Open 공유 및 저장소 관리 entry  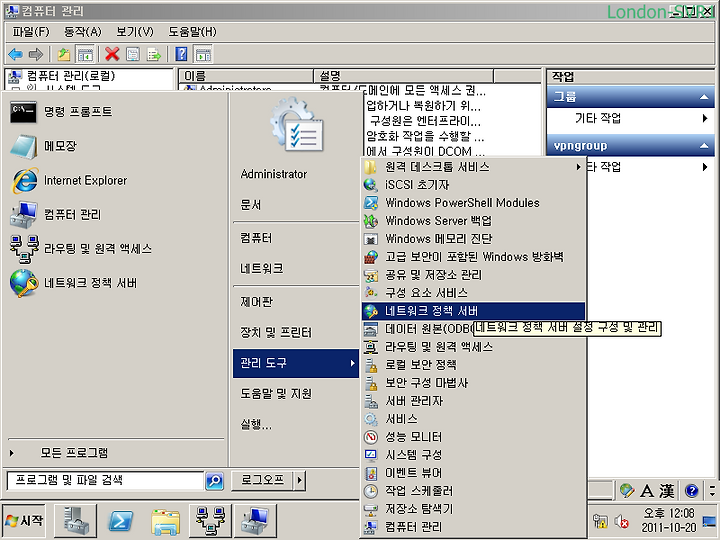(473, 275)
